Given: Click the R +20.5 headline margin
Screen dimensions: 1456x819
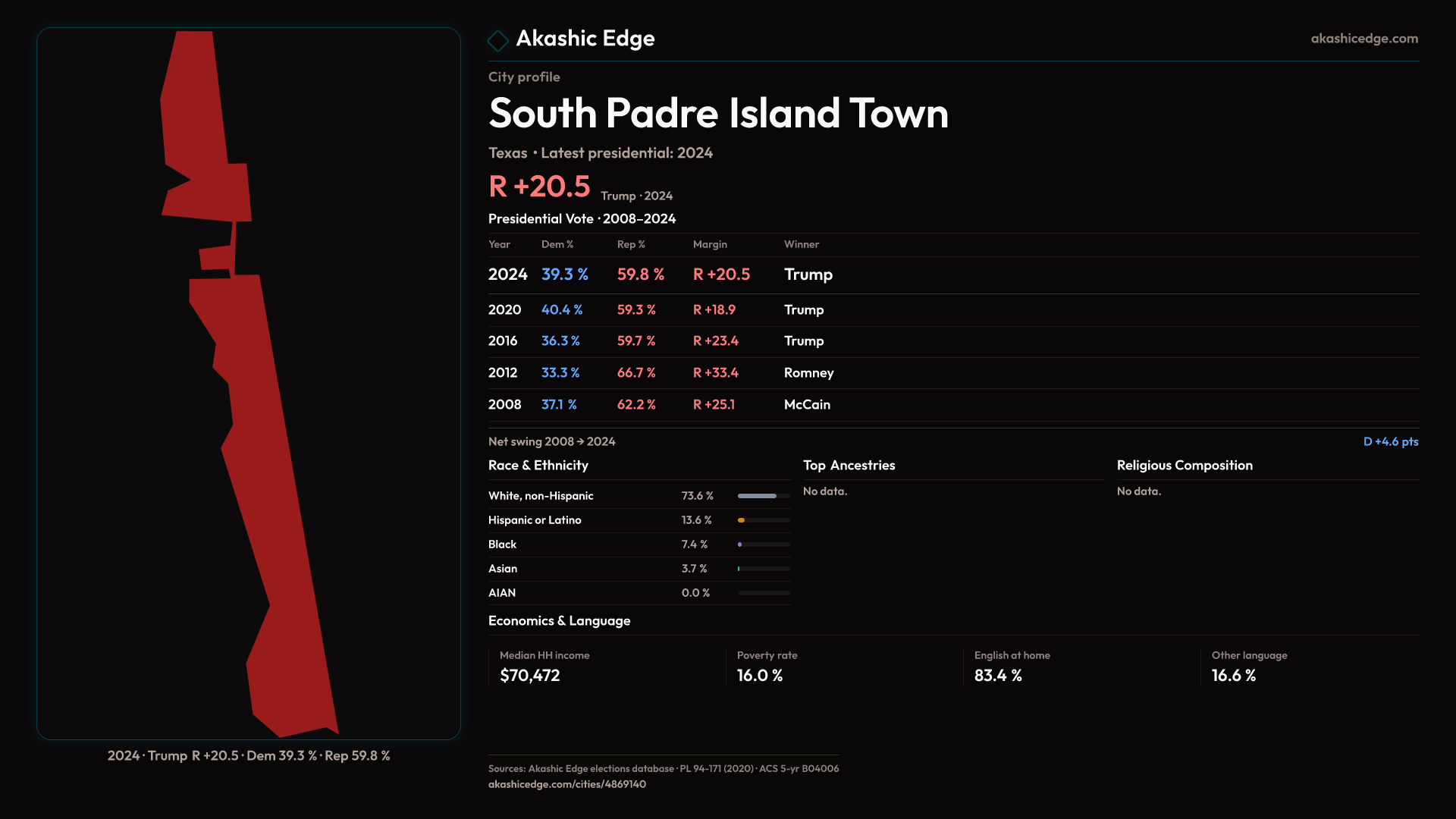Looking at the screenshot, I should pos(539,187).
